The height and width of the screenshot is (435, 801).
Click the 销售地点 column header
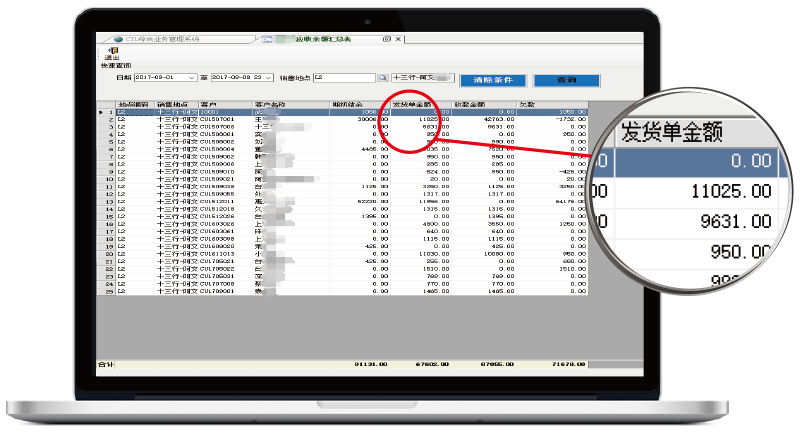click(177, 104)
